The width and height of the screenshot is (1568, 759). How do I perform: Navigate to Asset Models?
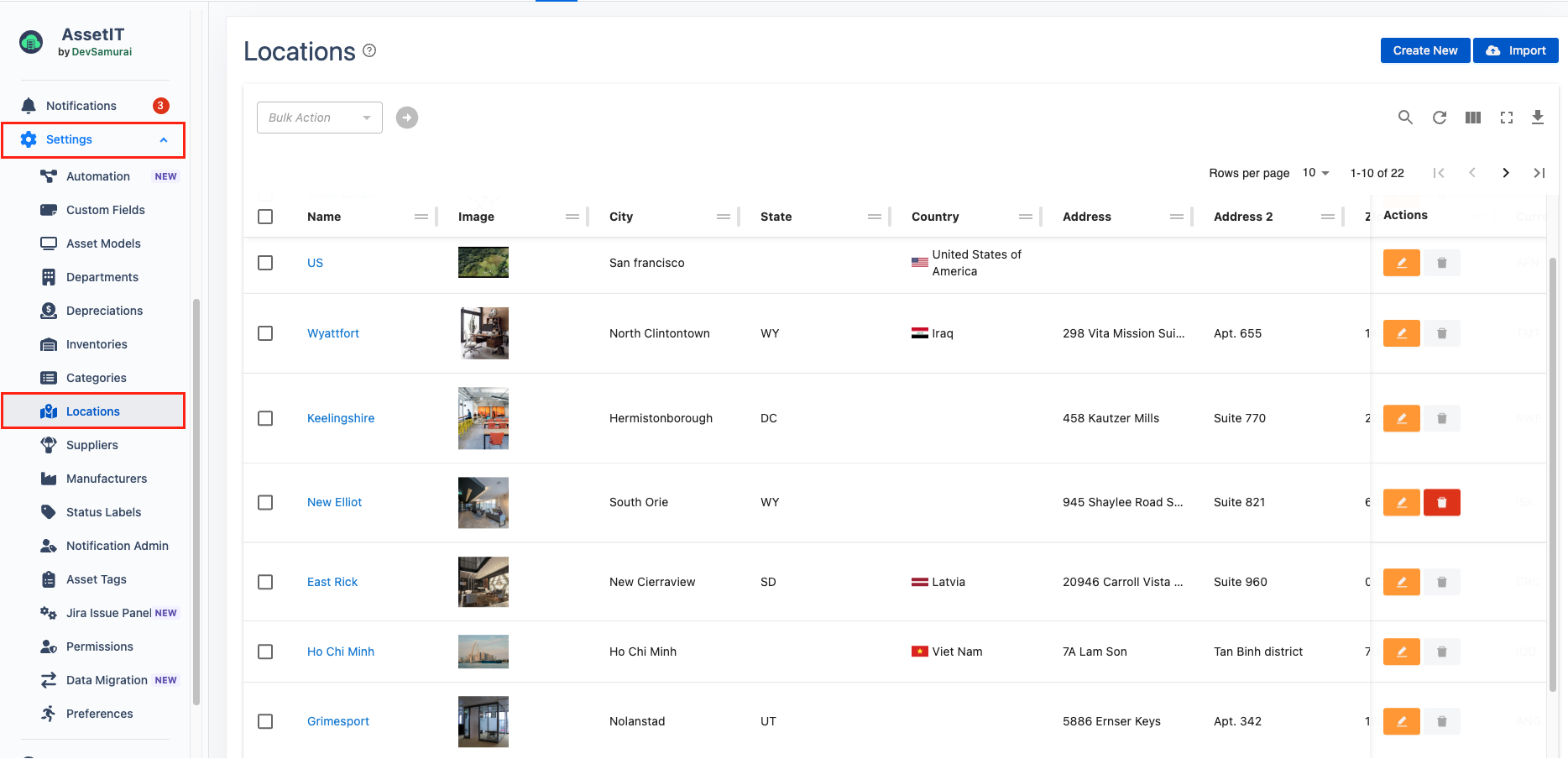coord(103,243)
